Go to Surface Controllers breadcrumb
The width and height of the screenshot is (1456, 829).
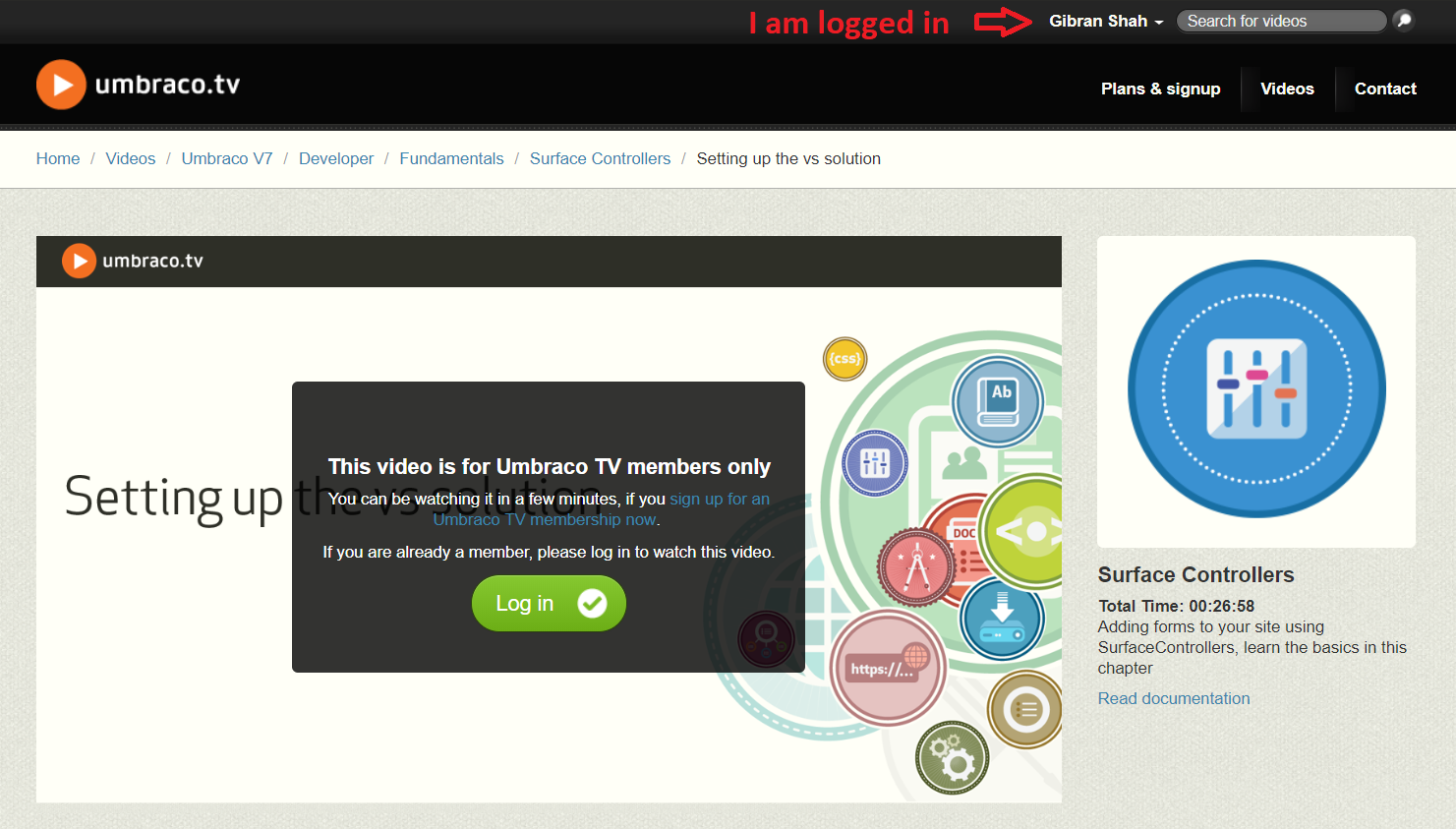[x=600, y=158]
